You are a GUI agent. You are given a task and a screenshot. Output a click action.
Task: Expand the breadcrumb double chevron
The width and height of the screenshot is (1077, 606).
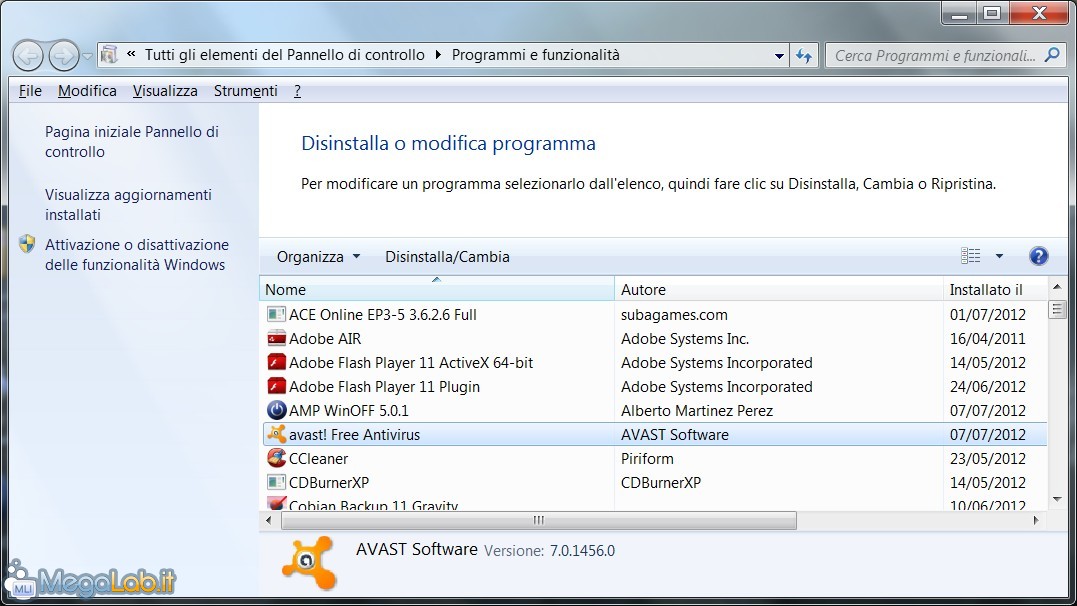coord(131,54)
